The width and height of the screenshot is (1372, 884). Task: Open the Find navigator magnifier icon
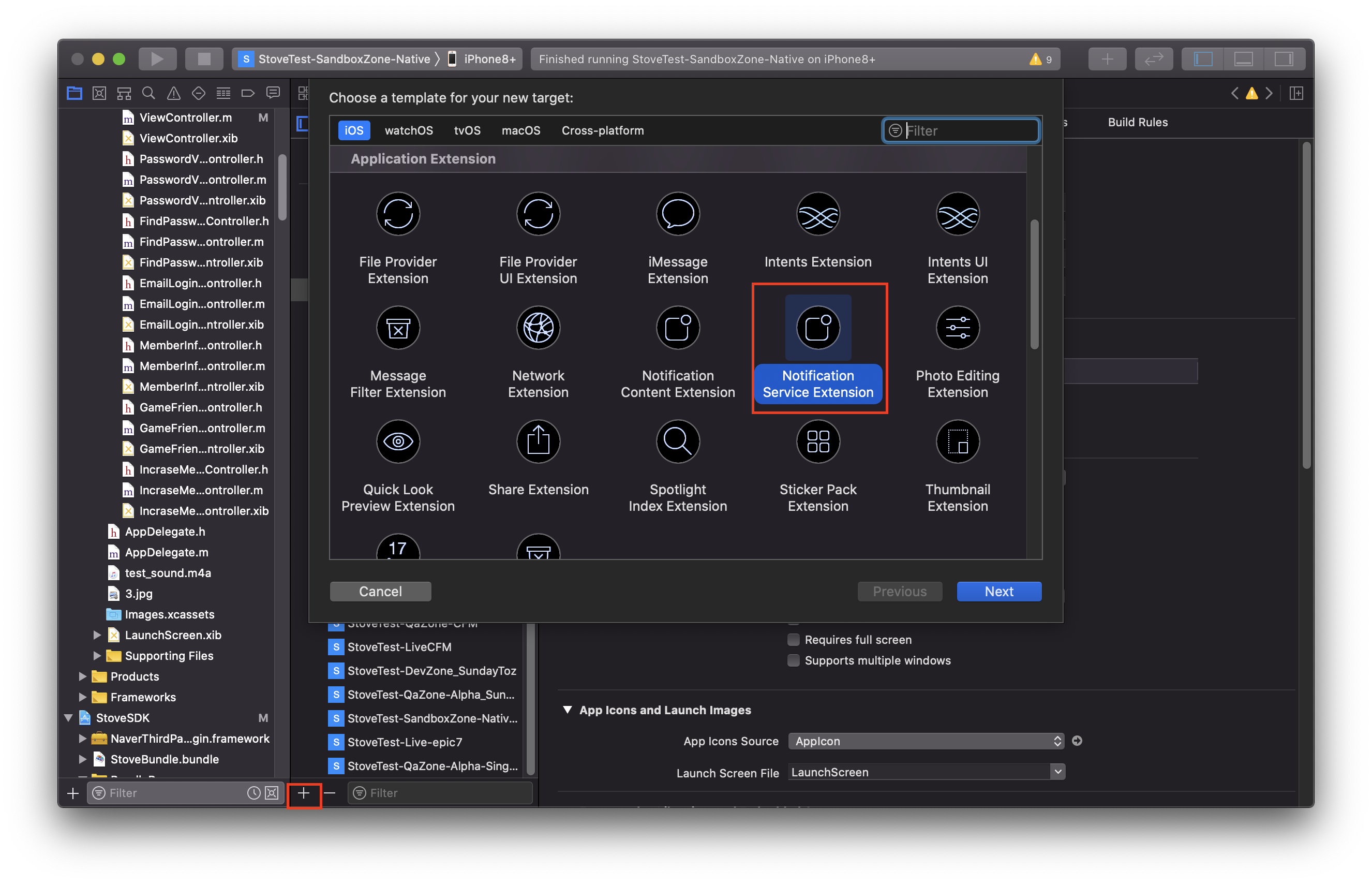(x=148, y=93)
